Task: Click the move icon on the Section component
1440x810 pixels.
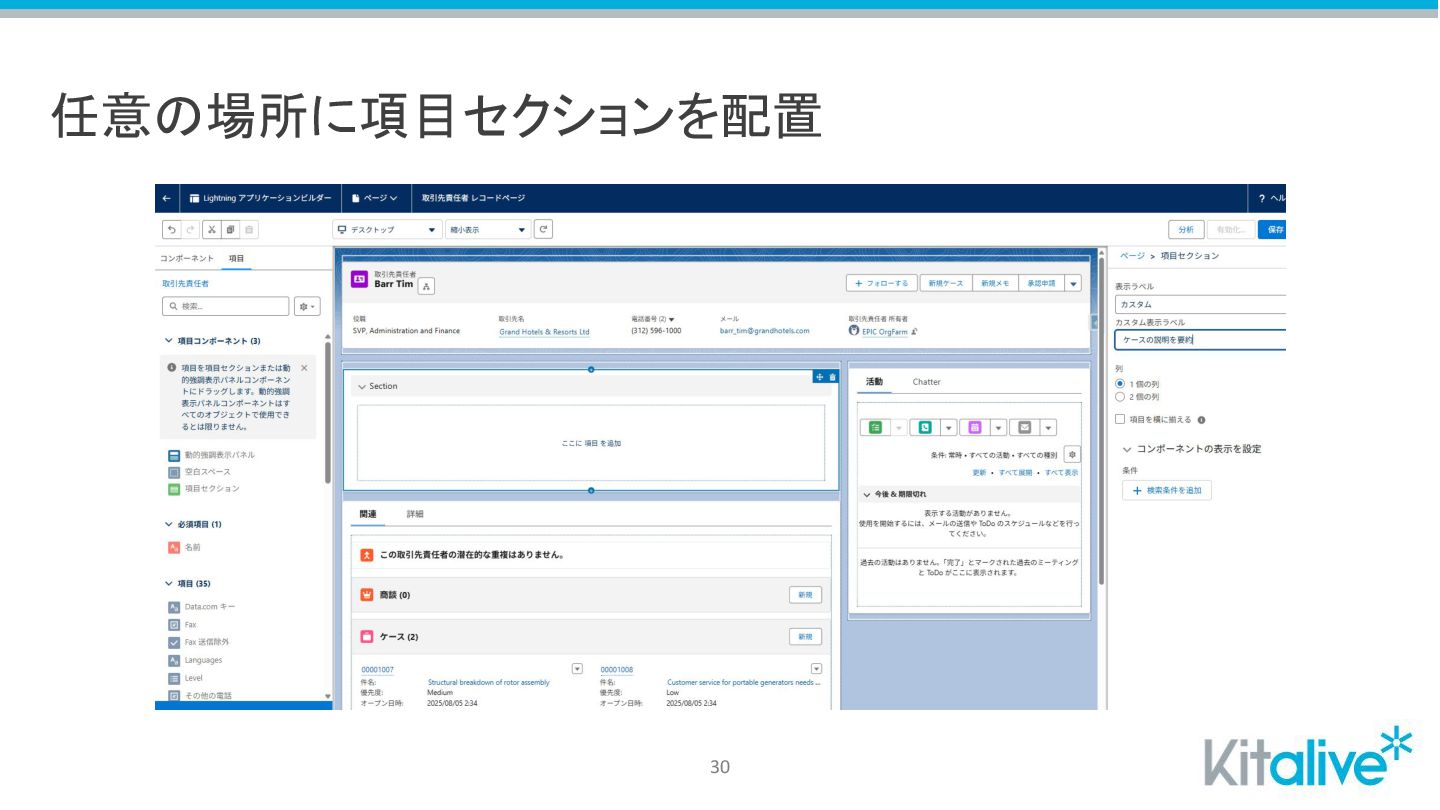Action: [x=820, y=377]
